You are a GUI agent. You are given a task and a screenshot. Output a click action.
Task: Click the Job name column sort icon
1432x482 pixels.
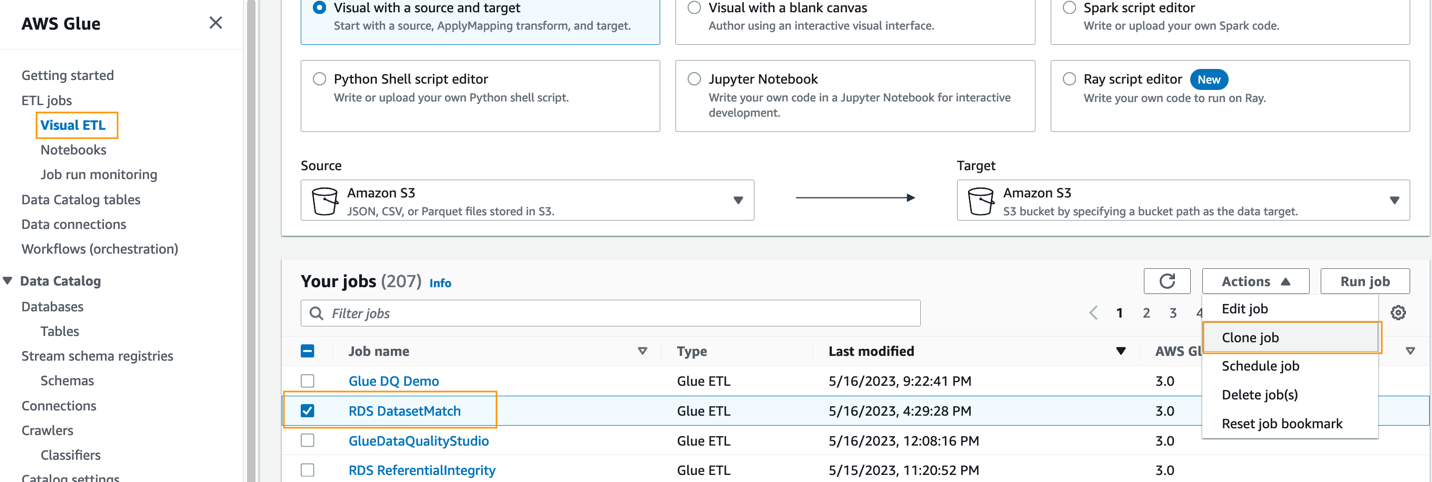tap(642, 351)
